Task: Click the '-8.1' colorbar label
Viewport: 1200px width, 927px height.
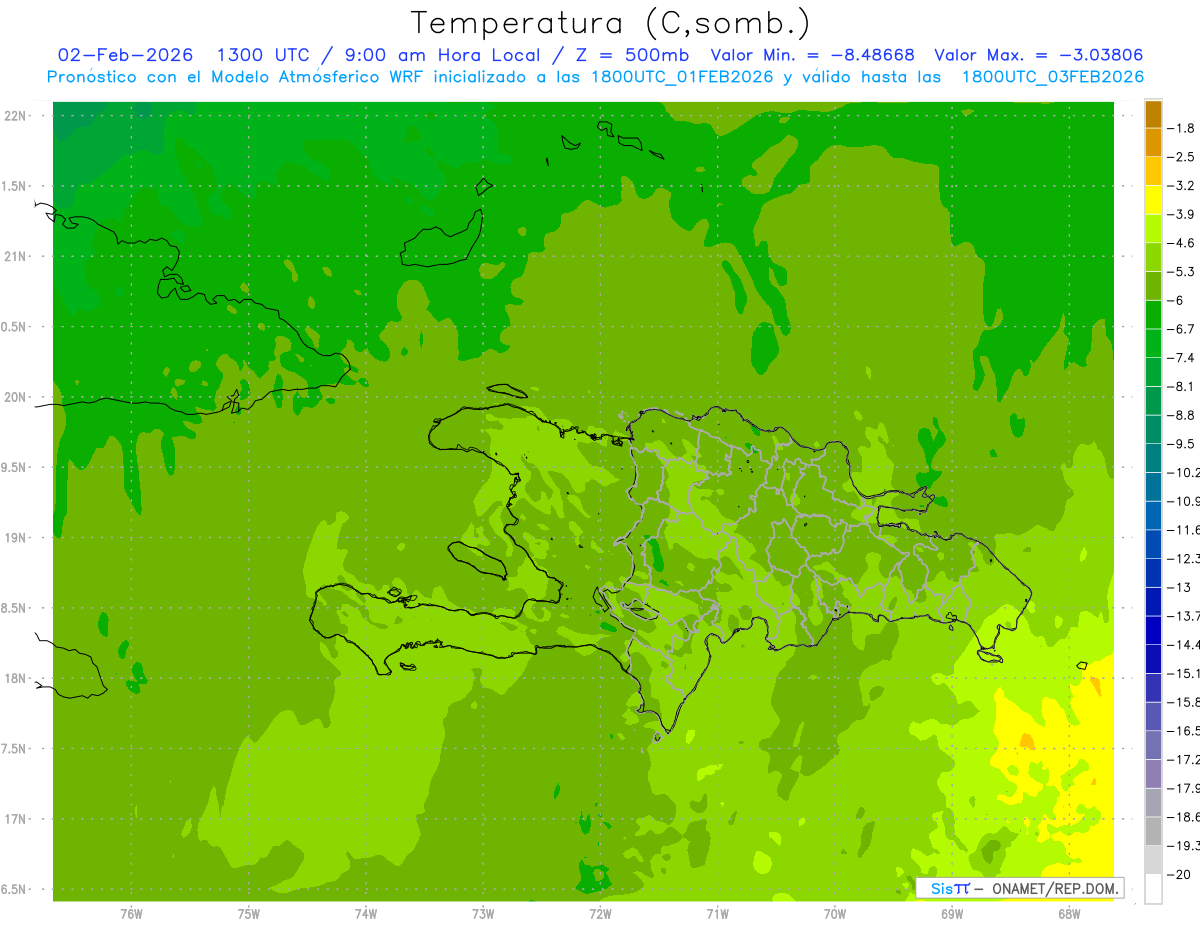Action: 1181,386
